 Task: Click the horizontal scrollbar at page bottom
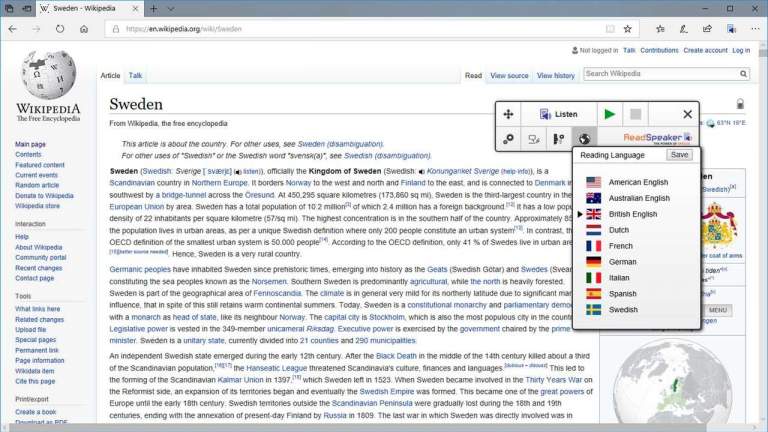pos(380,427)
